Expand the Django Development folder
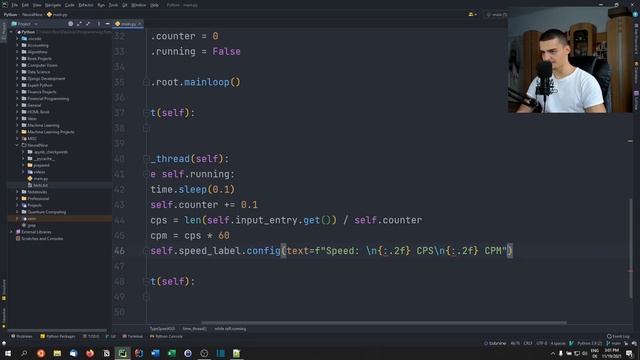The image size is (640, 360). pos(18,78)
